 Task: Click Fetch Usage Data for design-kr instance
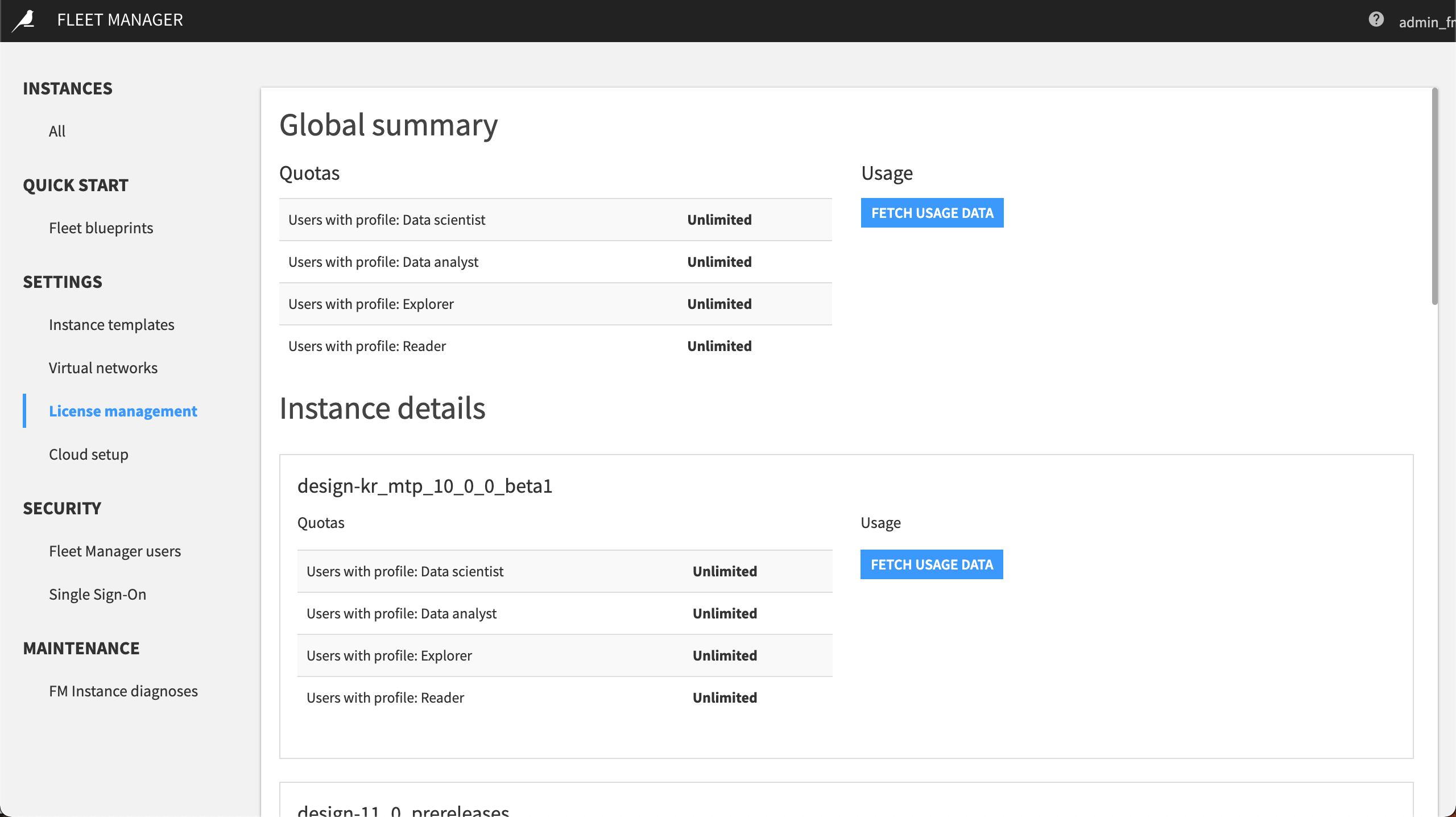932,564
